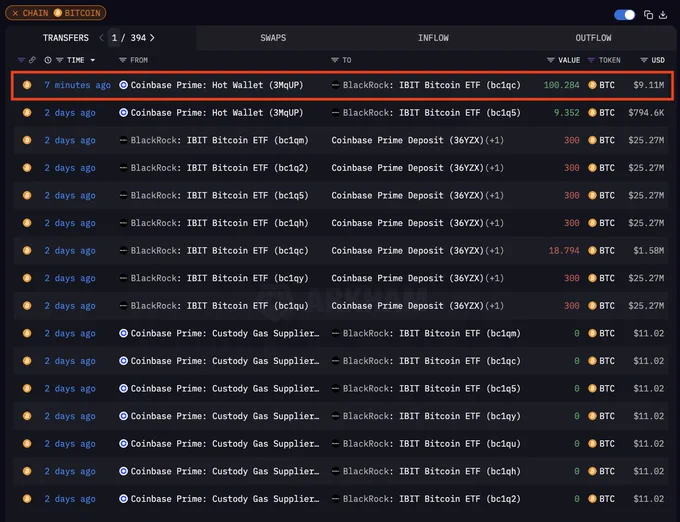680x522 pixels.
Task: Click Bitcoin chain icon in 9.352 row
Action: tap(27, 113)
